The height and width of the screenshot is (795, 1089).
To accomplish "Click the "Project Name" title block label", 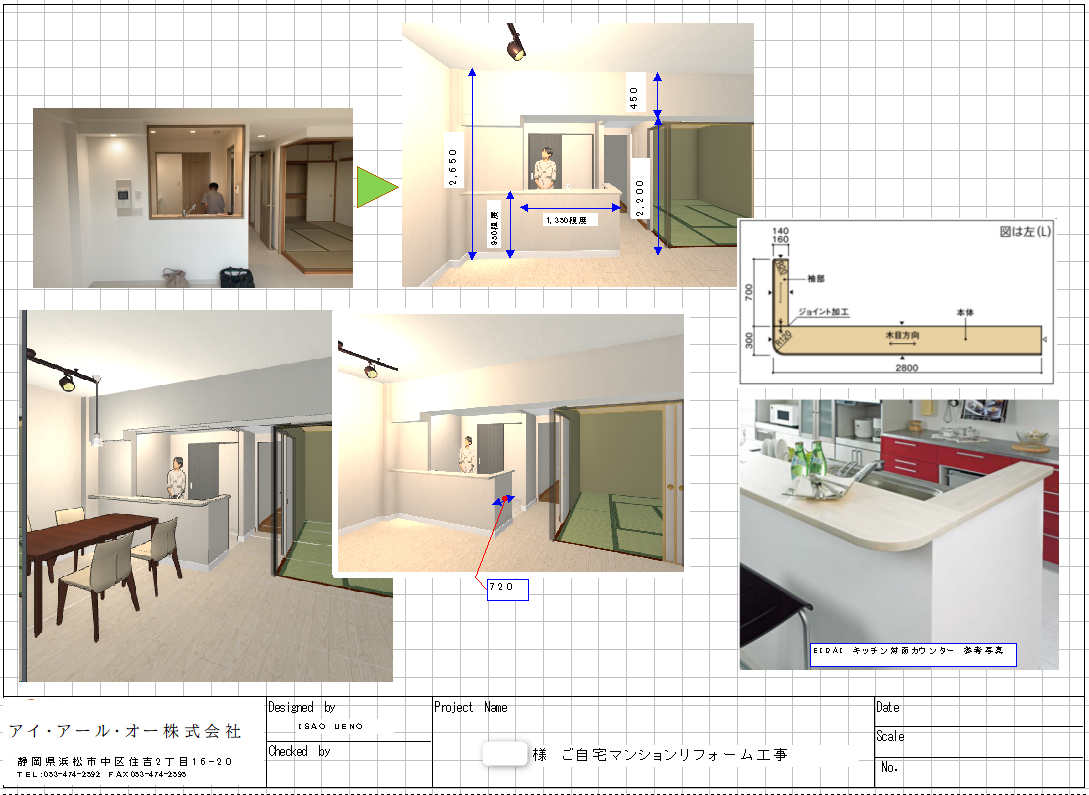I will 471,708.
